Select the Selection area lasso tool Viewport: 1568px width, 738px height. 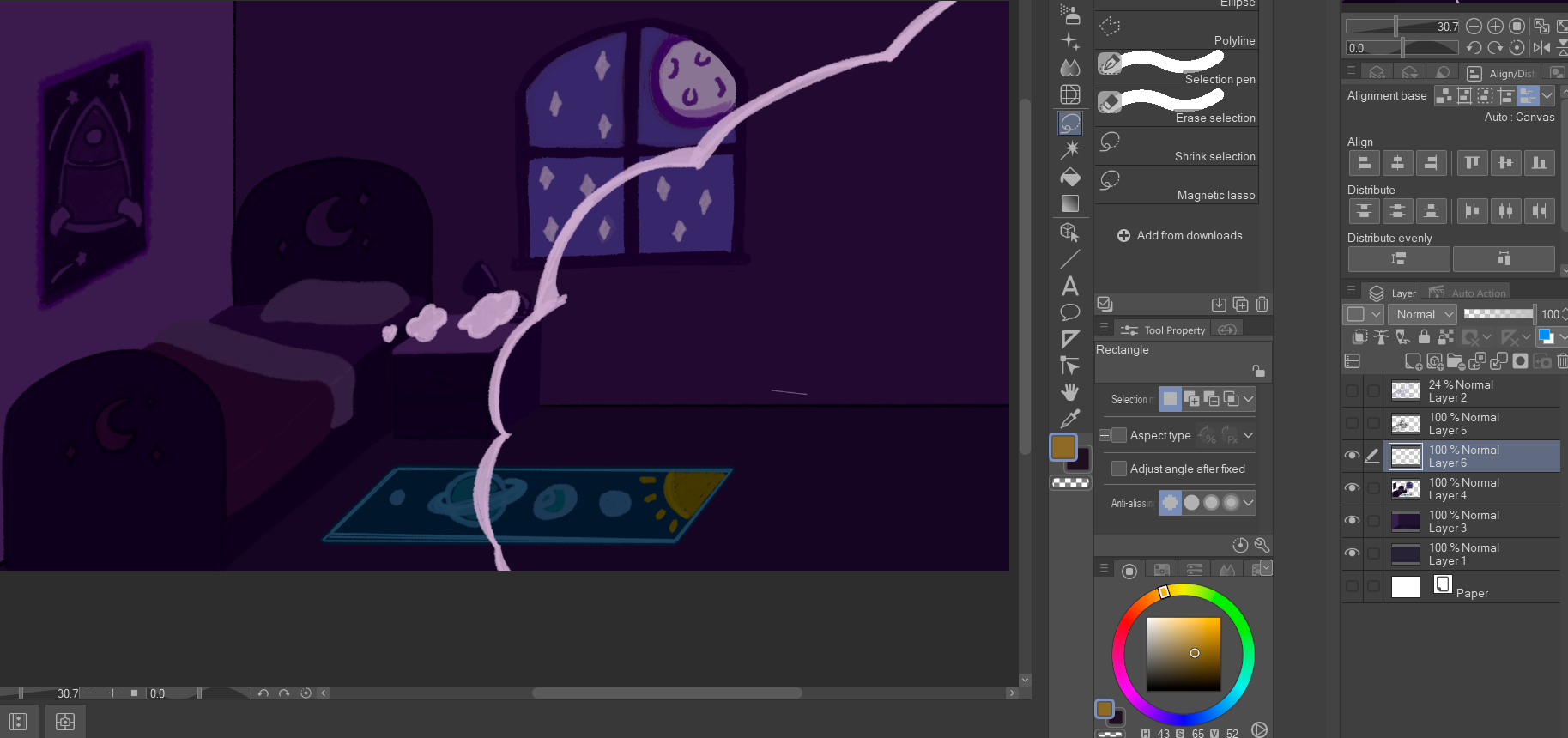pos(1070,124)
